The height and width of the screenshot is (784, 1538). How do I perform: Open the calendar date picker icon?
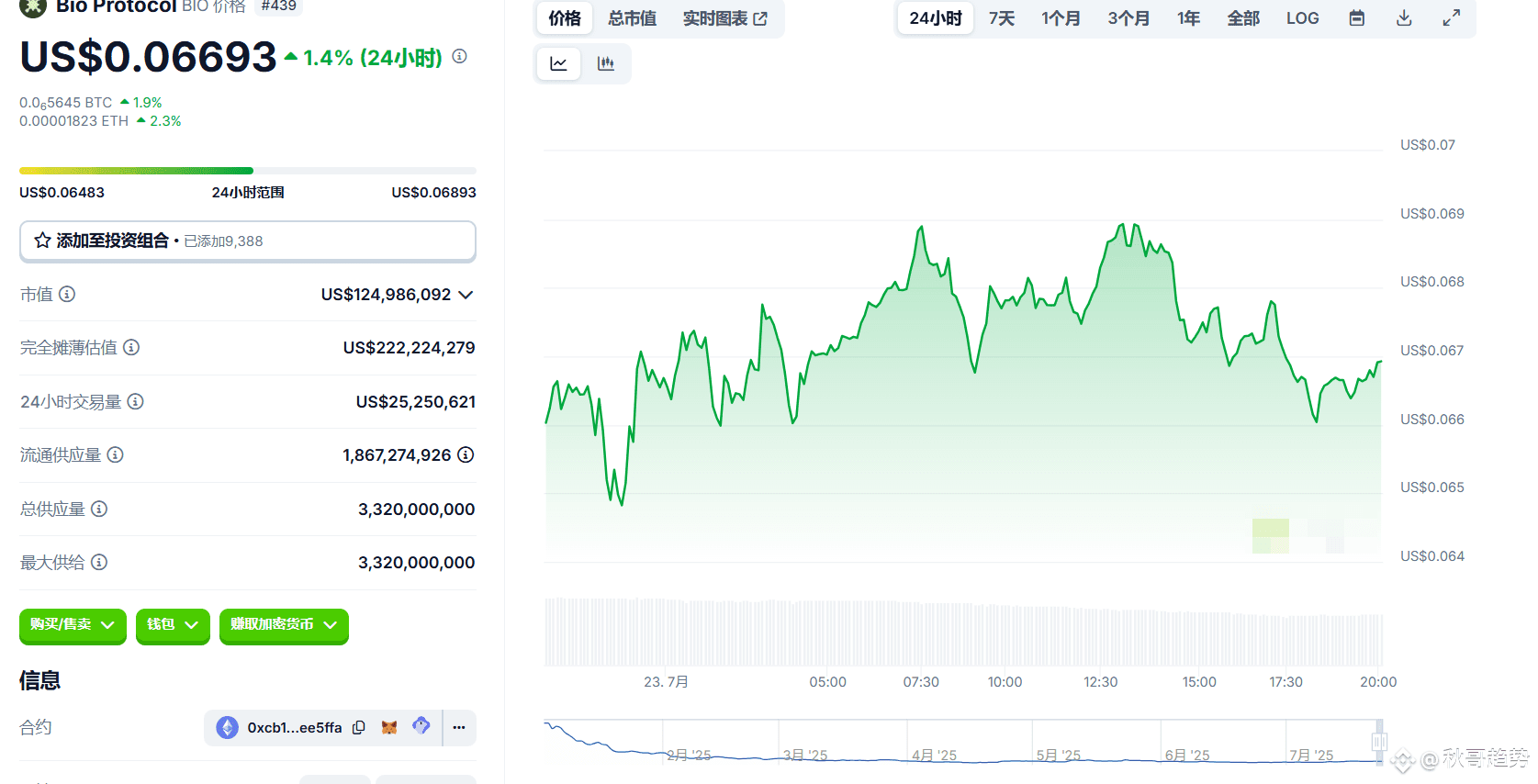[1357, 18]
